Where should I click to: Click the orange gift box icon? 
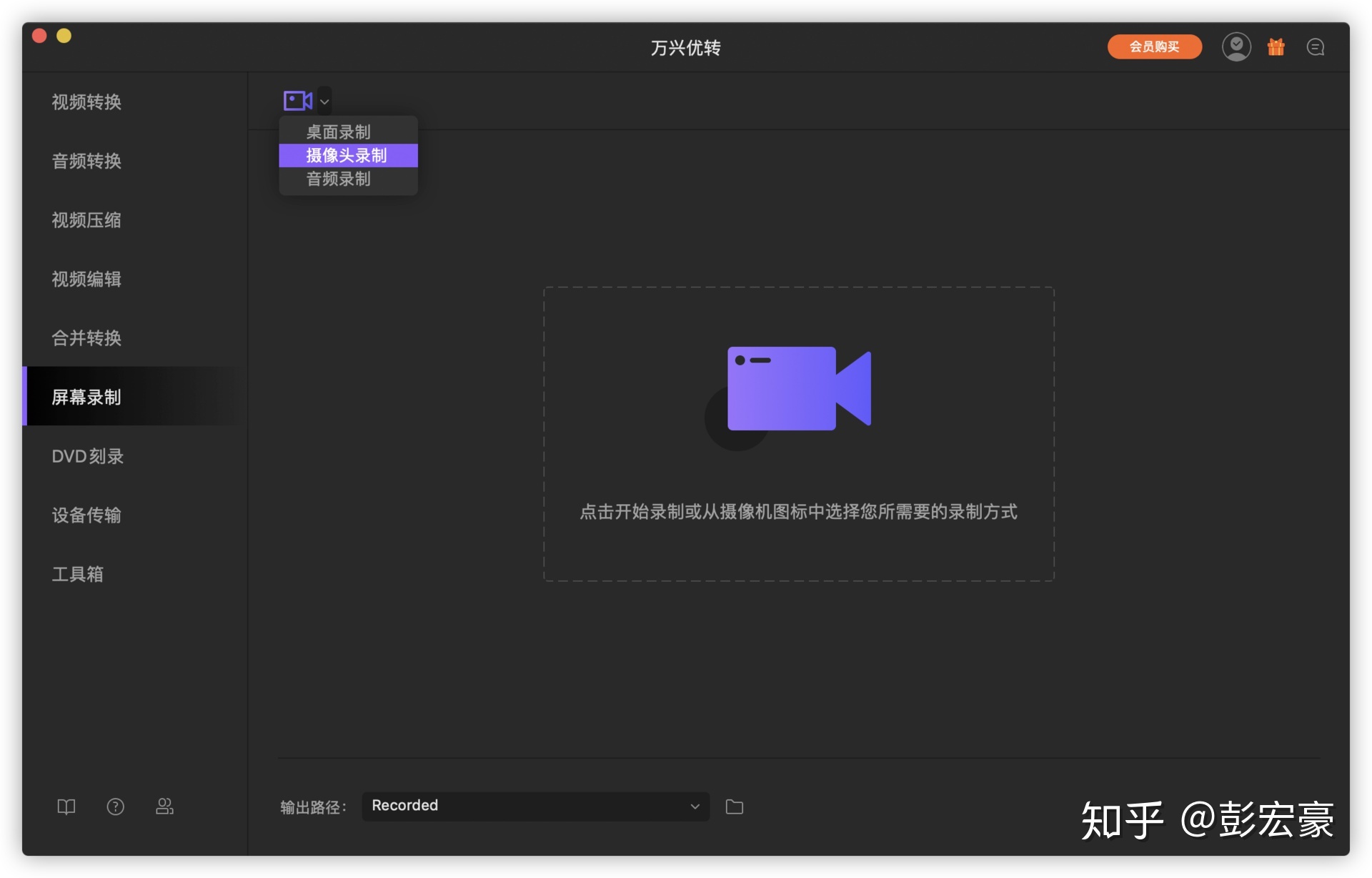tap(1276, 47)
